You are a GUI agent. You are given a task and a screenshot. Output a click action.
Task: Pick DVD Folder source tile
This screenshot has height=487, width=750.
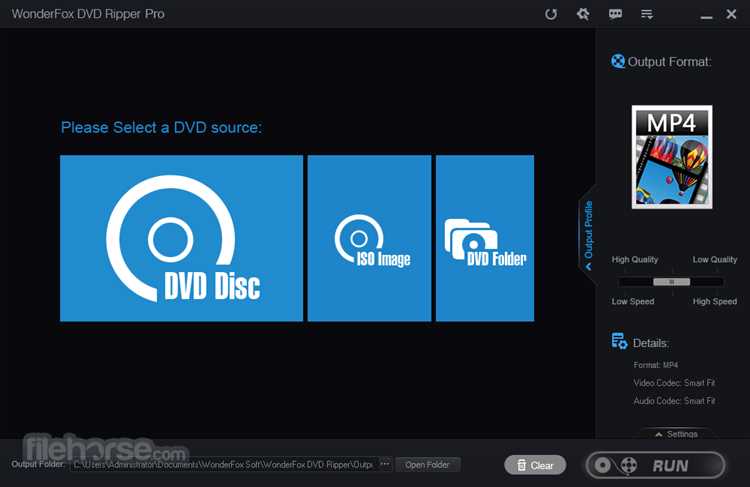[485, 238]
